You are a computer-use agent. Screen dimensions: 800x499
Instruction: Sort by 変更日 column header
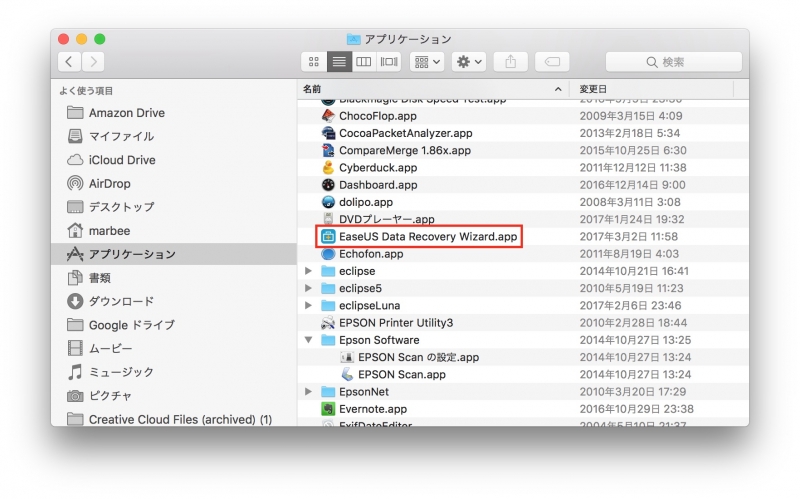pos(650,89)
